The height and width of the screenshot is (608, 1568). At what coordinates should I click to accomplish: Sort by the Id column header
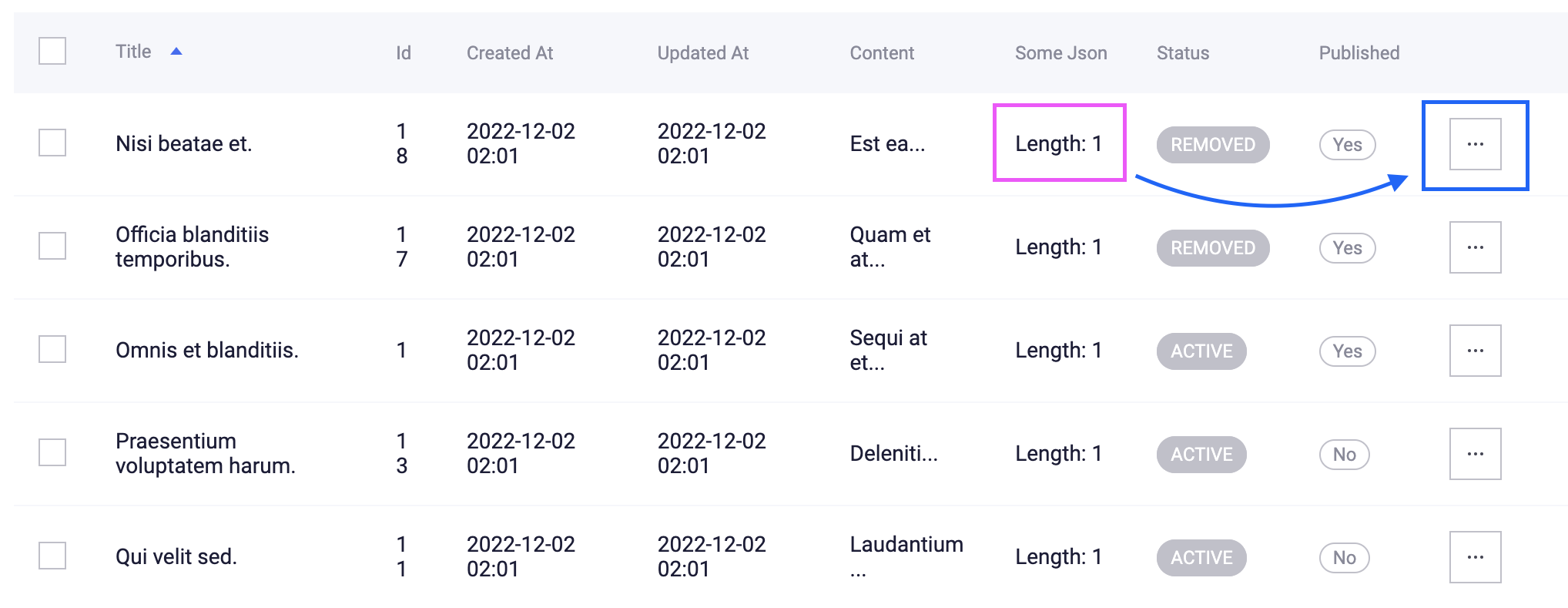point(402,52)
